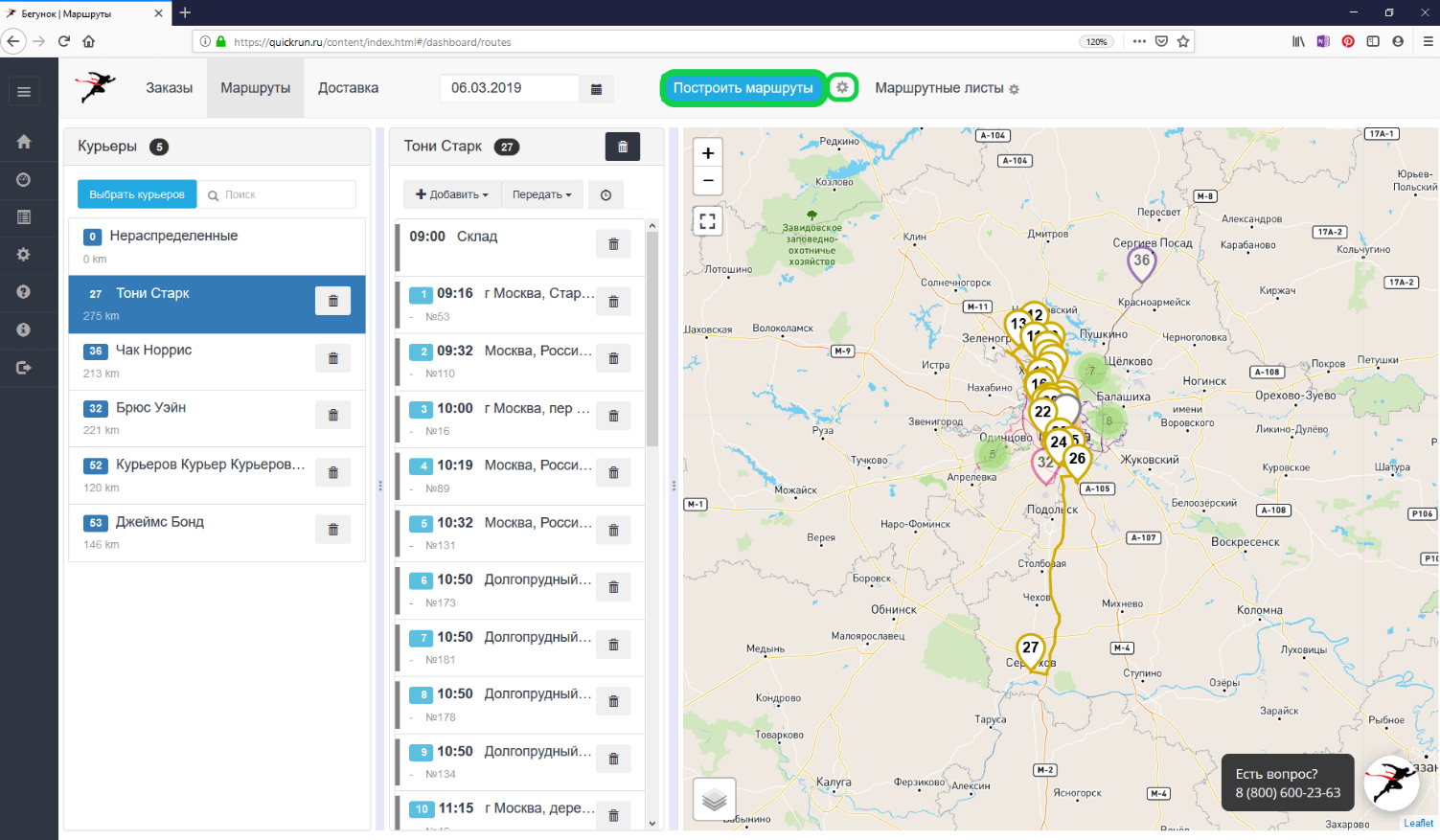Remove stop 5 at 10:32

(613, 530)
